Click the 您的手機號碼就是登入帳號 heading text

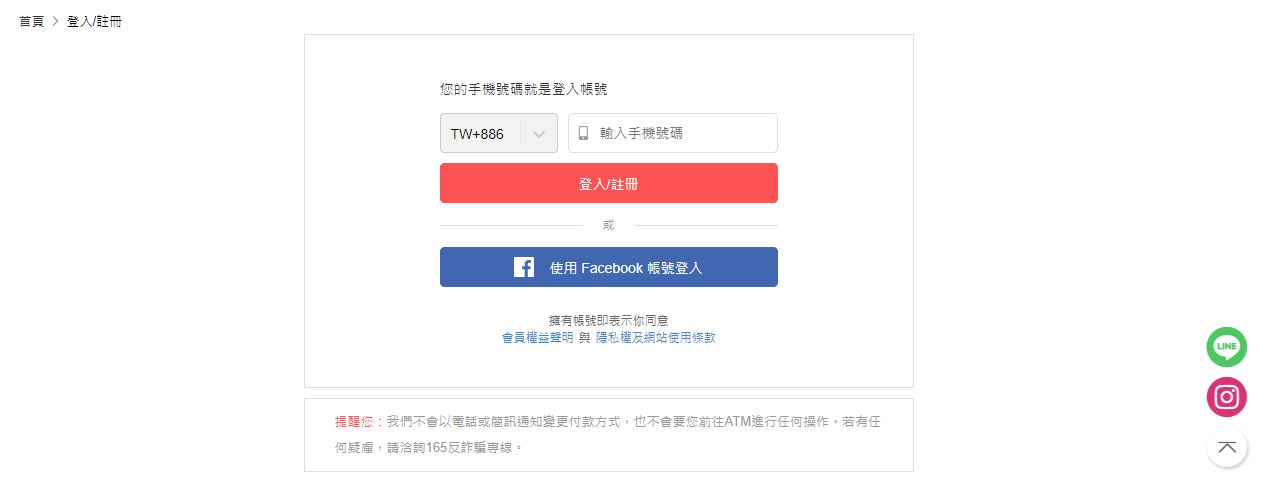click(523, 89)
